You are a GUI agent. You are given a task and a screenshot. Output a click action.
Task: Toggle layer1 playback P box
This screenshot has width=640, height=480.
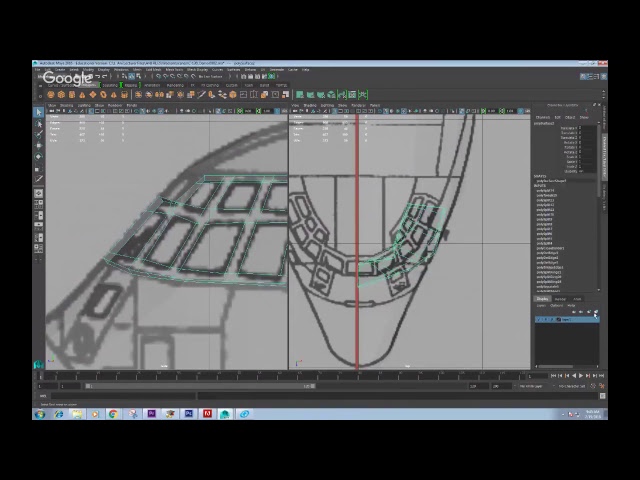[x=545, y=320]
